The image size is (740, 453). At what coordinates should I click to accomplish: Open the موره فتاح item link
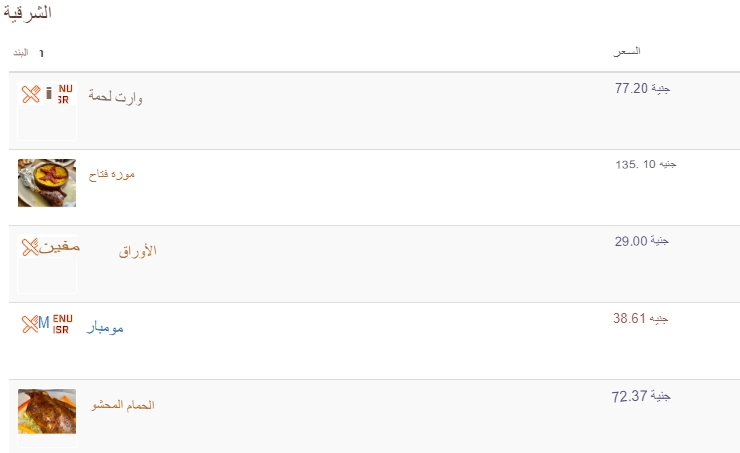click(112, 175)
